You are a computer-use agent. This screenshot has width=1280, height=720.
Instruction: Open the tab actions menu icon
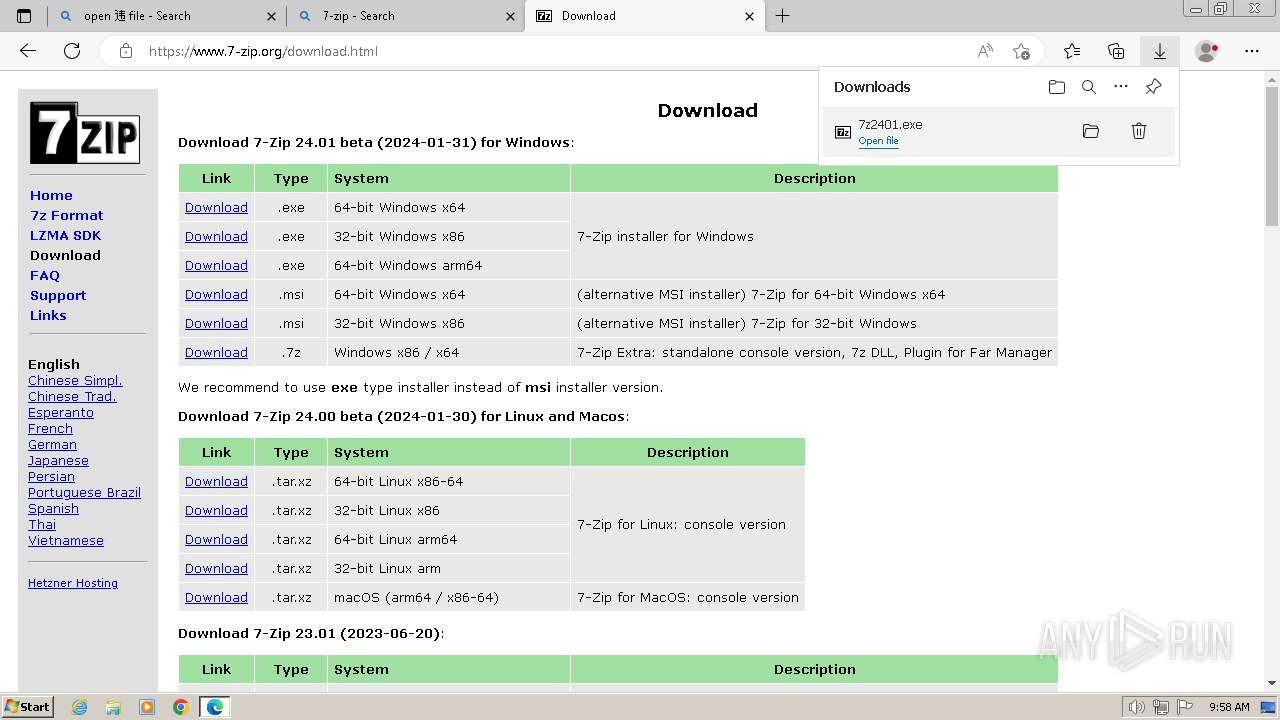[24, 16]
